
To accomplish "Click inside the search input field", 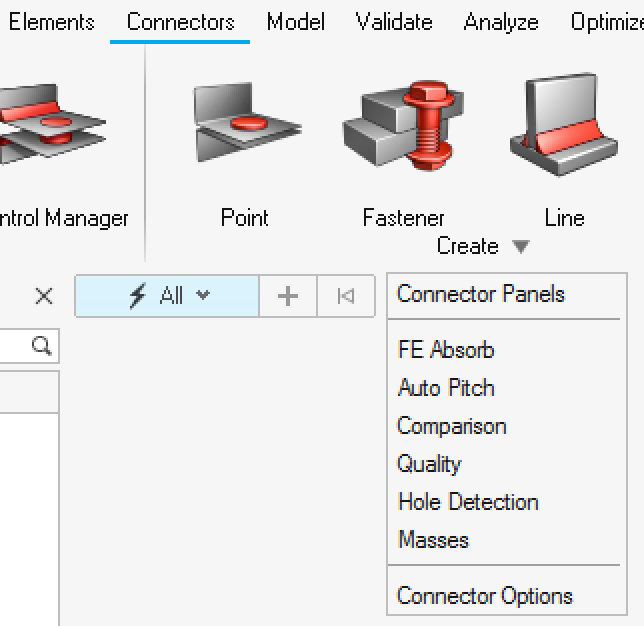I will tap(16, 346).
